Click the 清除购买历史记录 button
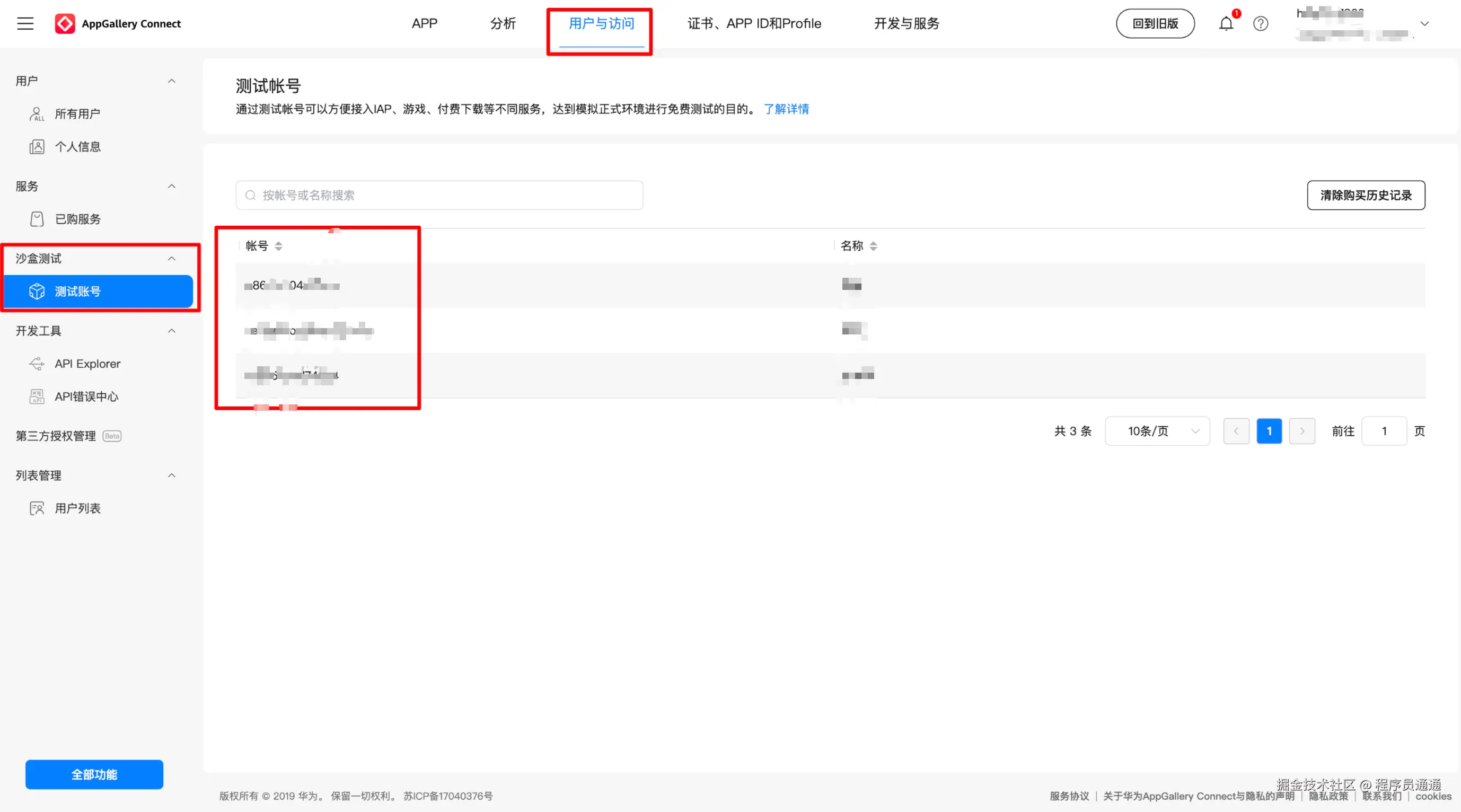Viewport: 1461px width, 812px height. (1365, 195)
